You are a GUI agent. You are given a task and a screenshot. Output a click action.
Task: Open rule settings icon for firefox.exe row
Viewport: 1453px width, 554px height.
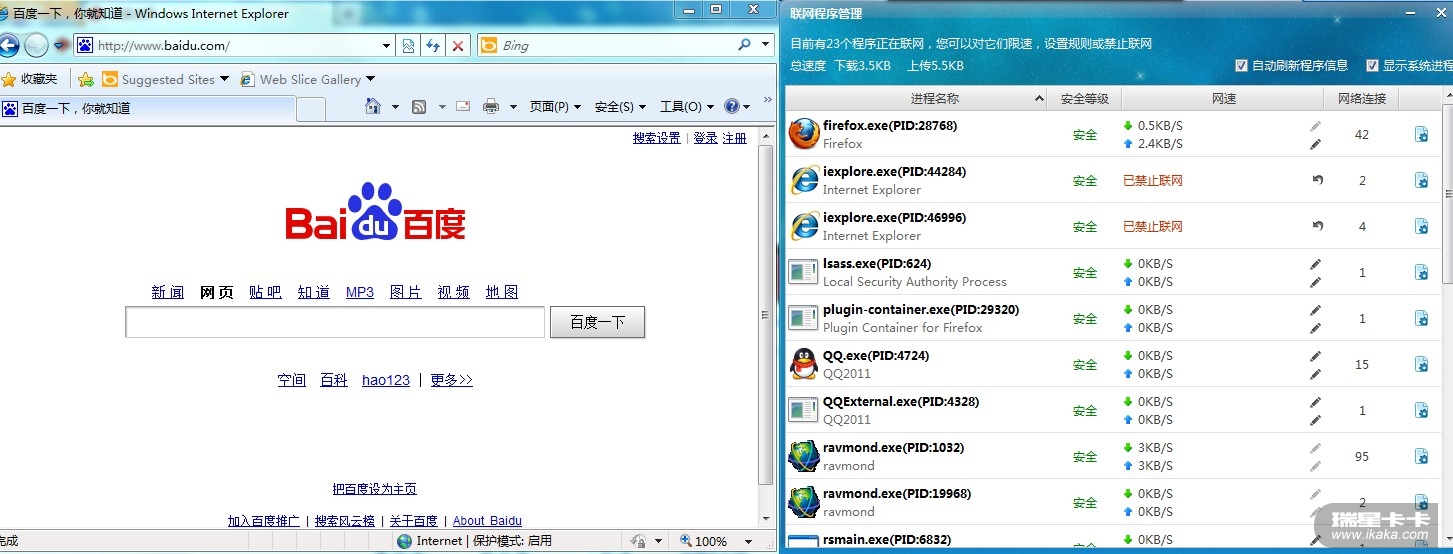1421,134
